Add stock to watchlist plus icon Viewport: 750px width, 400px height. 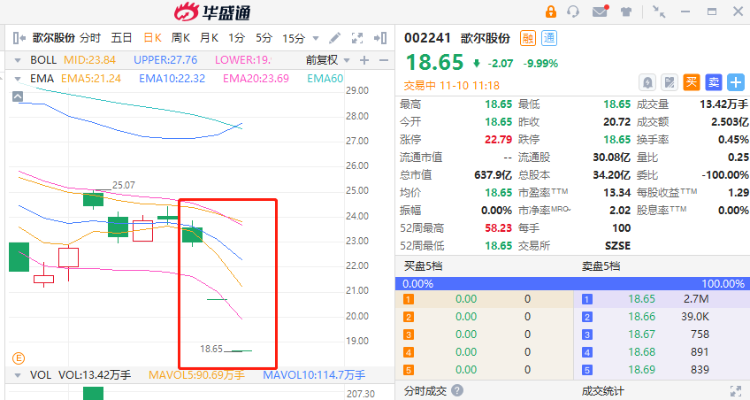(736, 82)
